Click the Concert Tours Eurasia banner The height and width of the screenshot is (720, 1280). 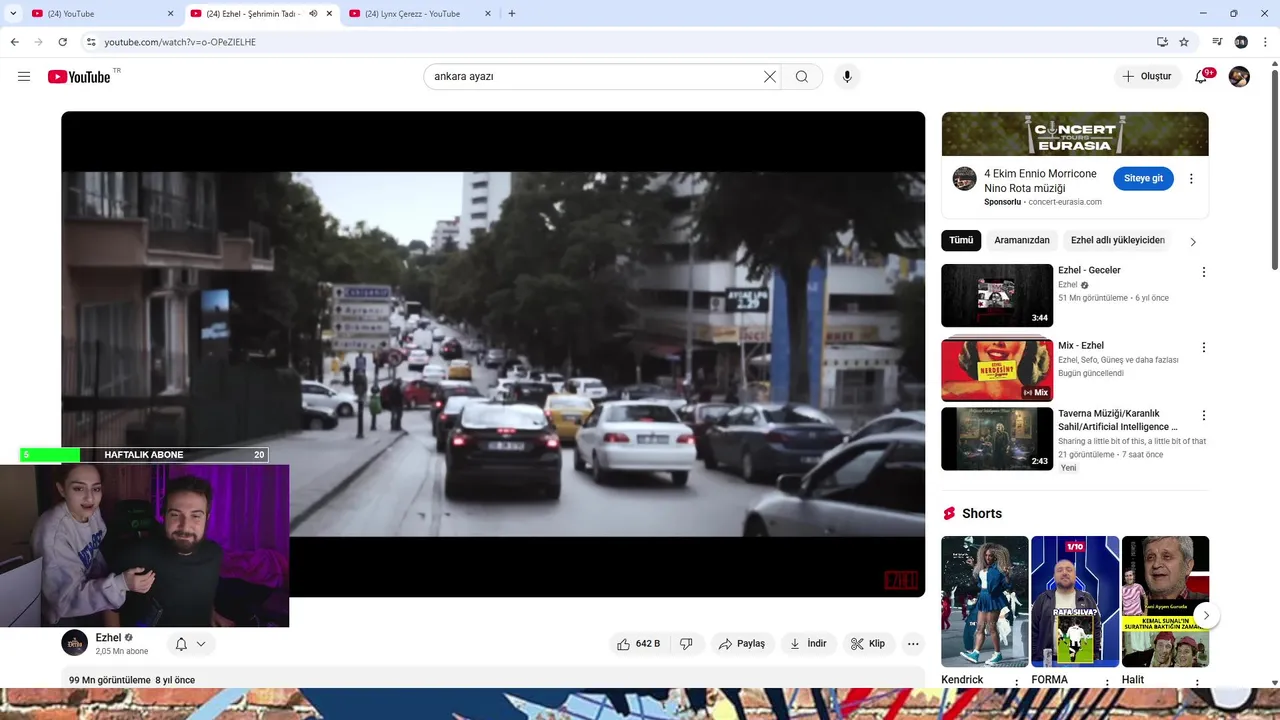point(1075,134)
